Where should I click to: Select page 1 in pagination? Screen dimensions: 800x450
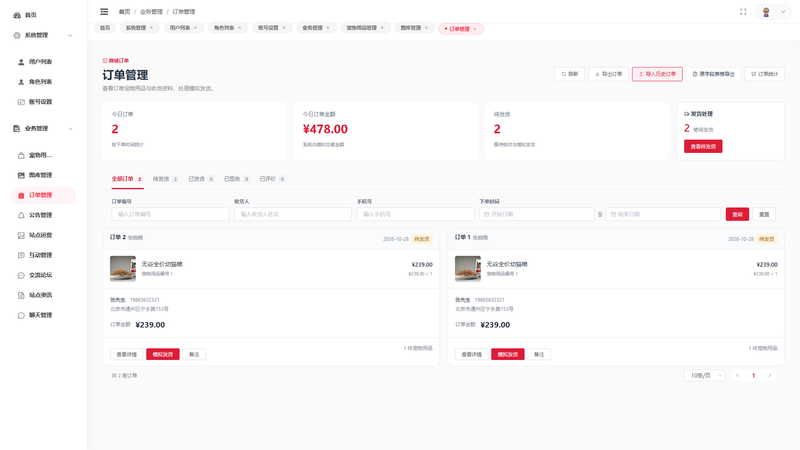point(754,376)
